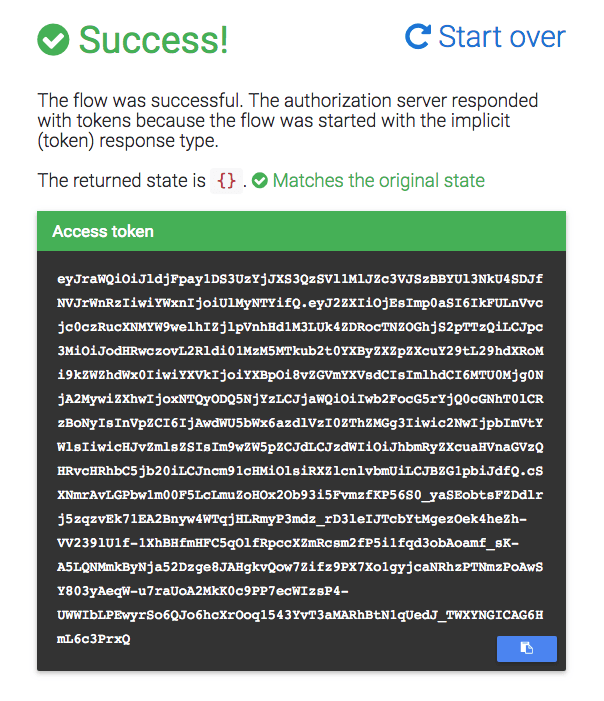Click the large green Success checkmark icon
The image size is (604, 701).
[x=53, y=39]
